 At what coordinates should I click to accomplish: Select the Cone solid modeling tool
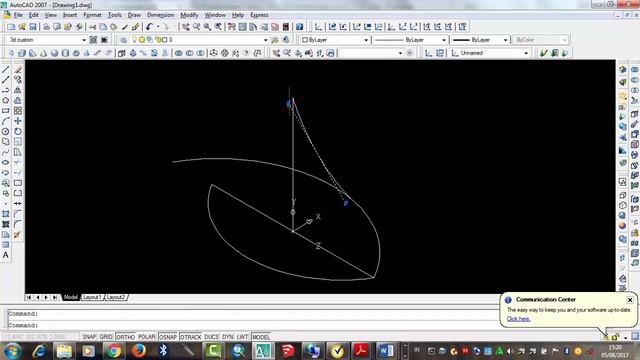point(43,53)
